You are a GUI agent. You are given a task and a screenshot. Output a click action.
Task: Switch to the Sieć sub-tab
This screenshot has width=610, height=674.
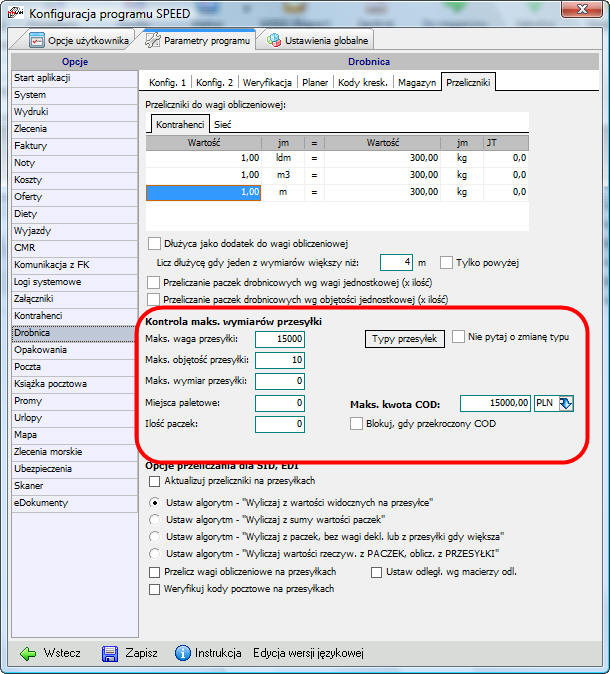tap(222, 125)
